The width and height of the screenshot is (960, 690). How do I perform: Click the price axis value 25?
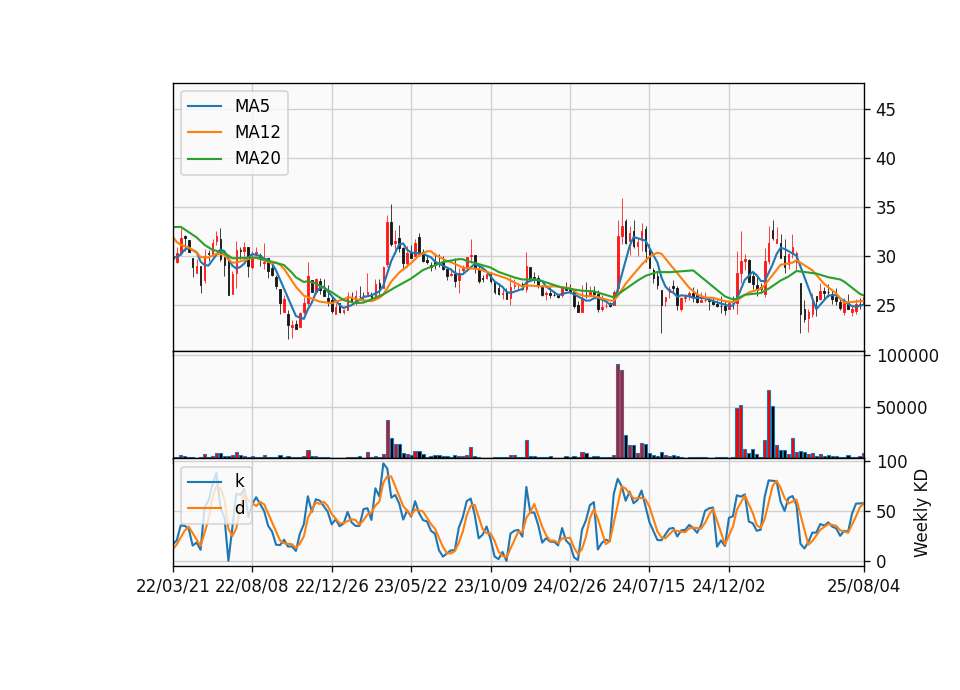click(x=885, y=306)
